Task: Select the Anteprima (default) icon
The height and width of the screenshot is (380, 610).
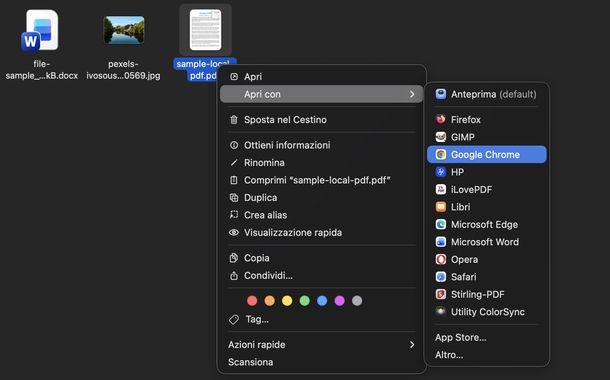Action: point(440,94)
